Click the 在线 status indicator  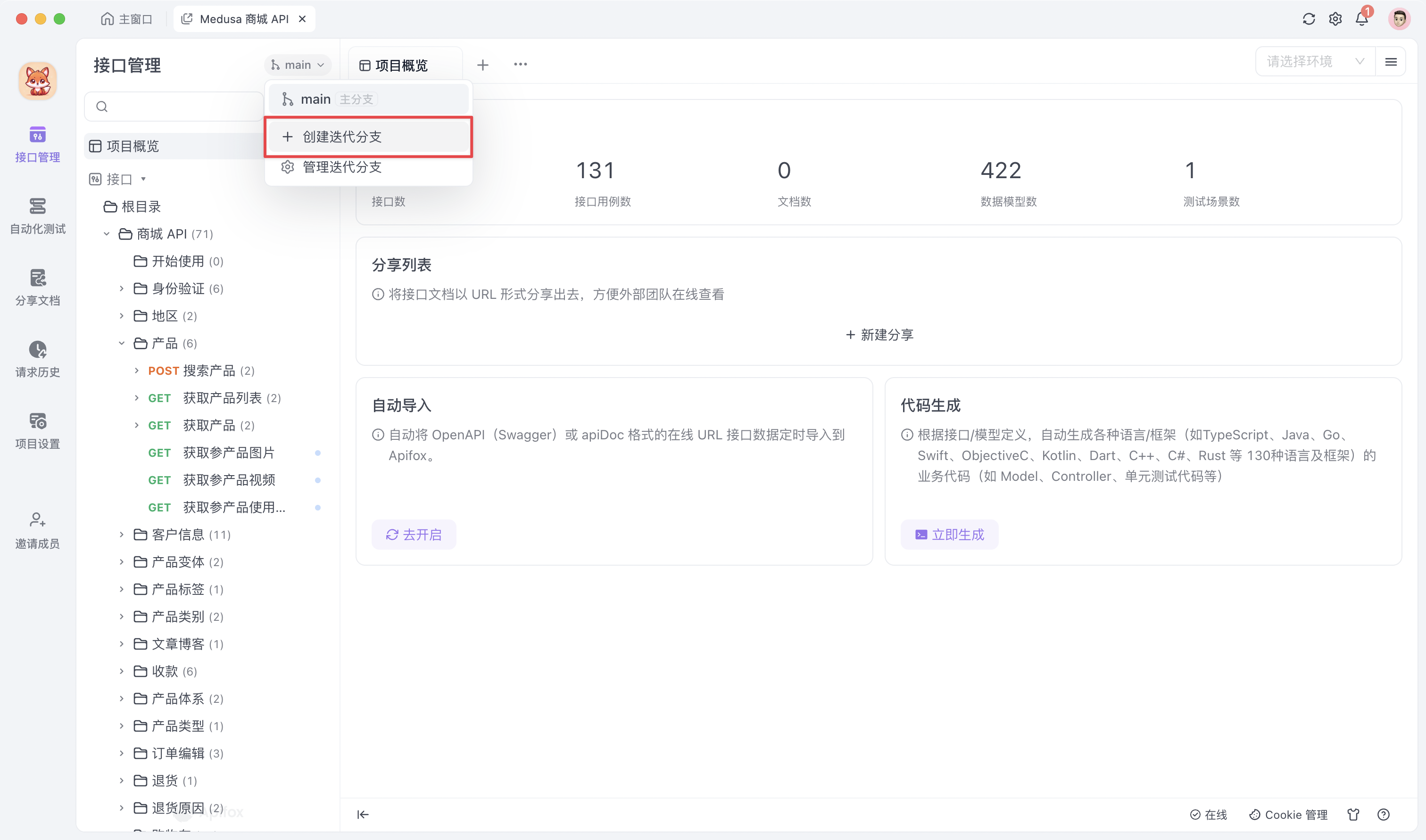[x=1209, y=815]
